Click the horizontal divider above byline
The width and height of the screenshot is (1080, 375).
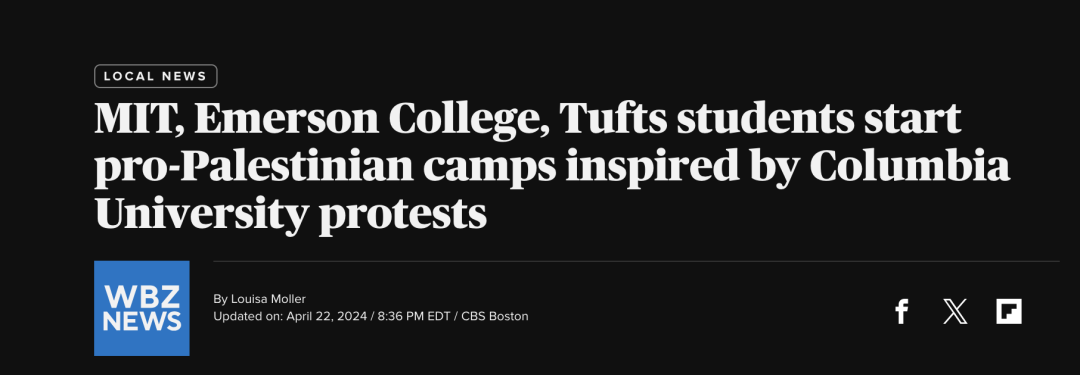pyautogui.click(x=636, y=261)
